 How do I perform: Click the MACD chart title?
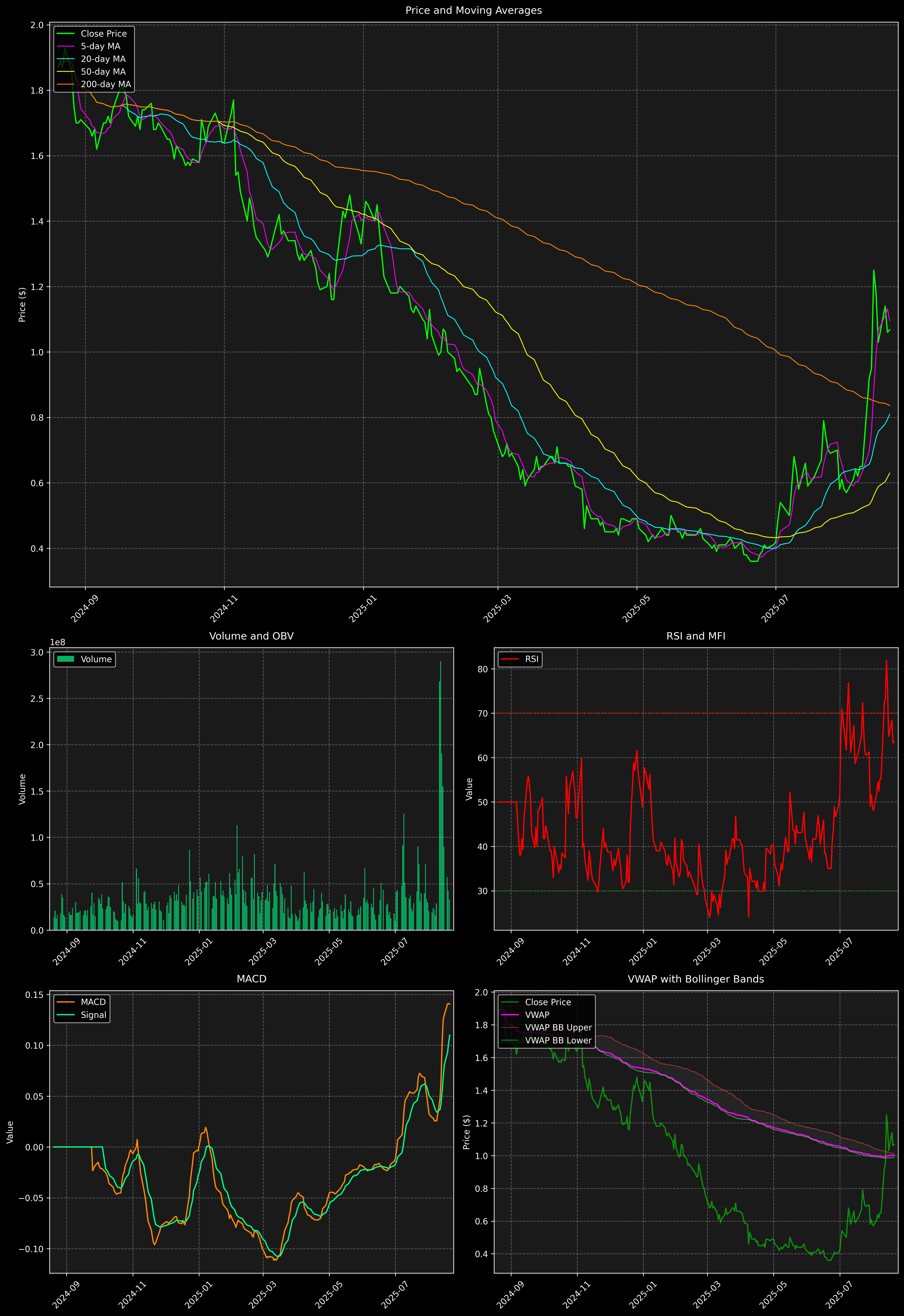pyautogui.click(x=252, y=979)
